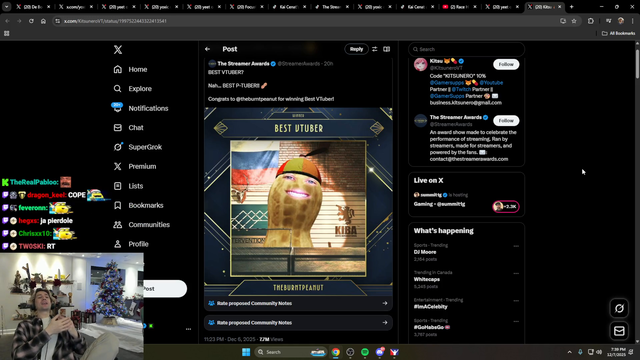The height and width of the screenshot is (360, 640).
Task: Open account menu three dots in sidebar
Action: (x=189, y=329)
